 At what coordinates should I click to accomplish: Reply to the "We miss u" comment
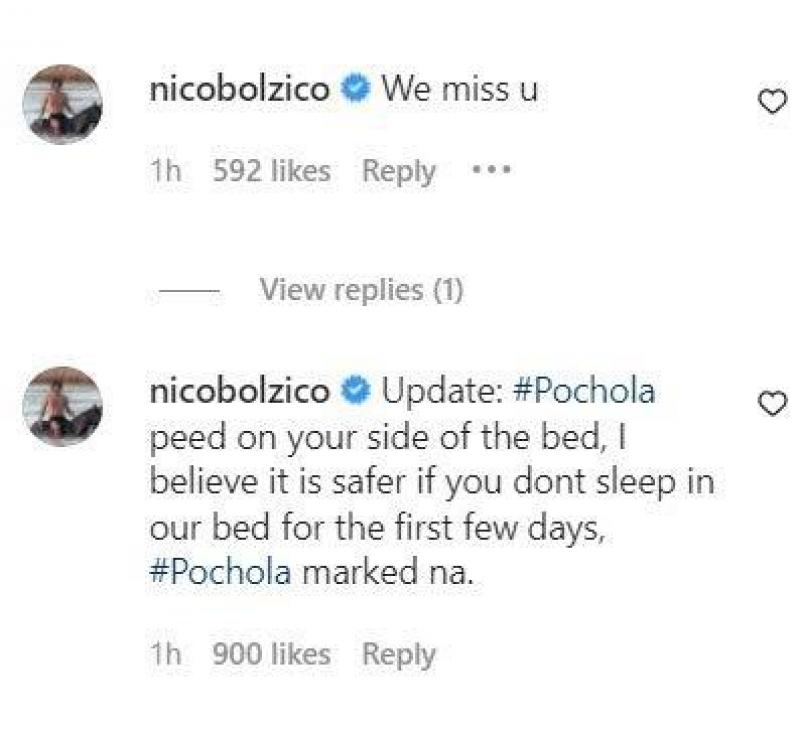click(x=399, y=171)
